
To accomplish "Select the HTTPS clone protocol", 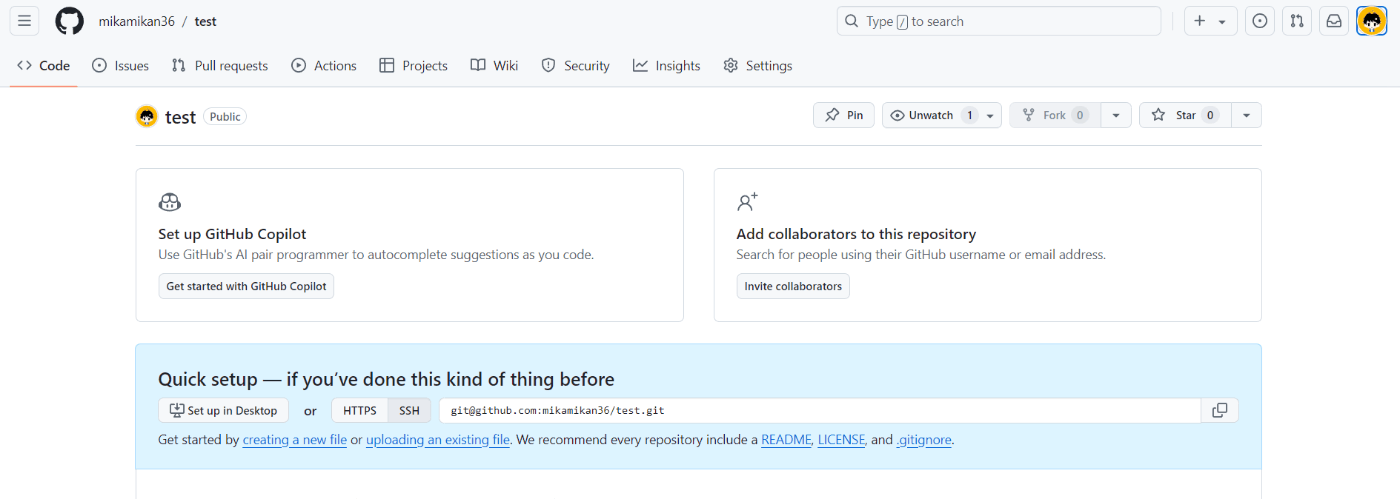I will tap(360, 410).
